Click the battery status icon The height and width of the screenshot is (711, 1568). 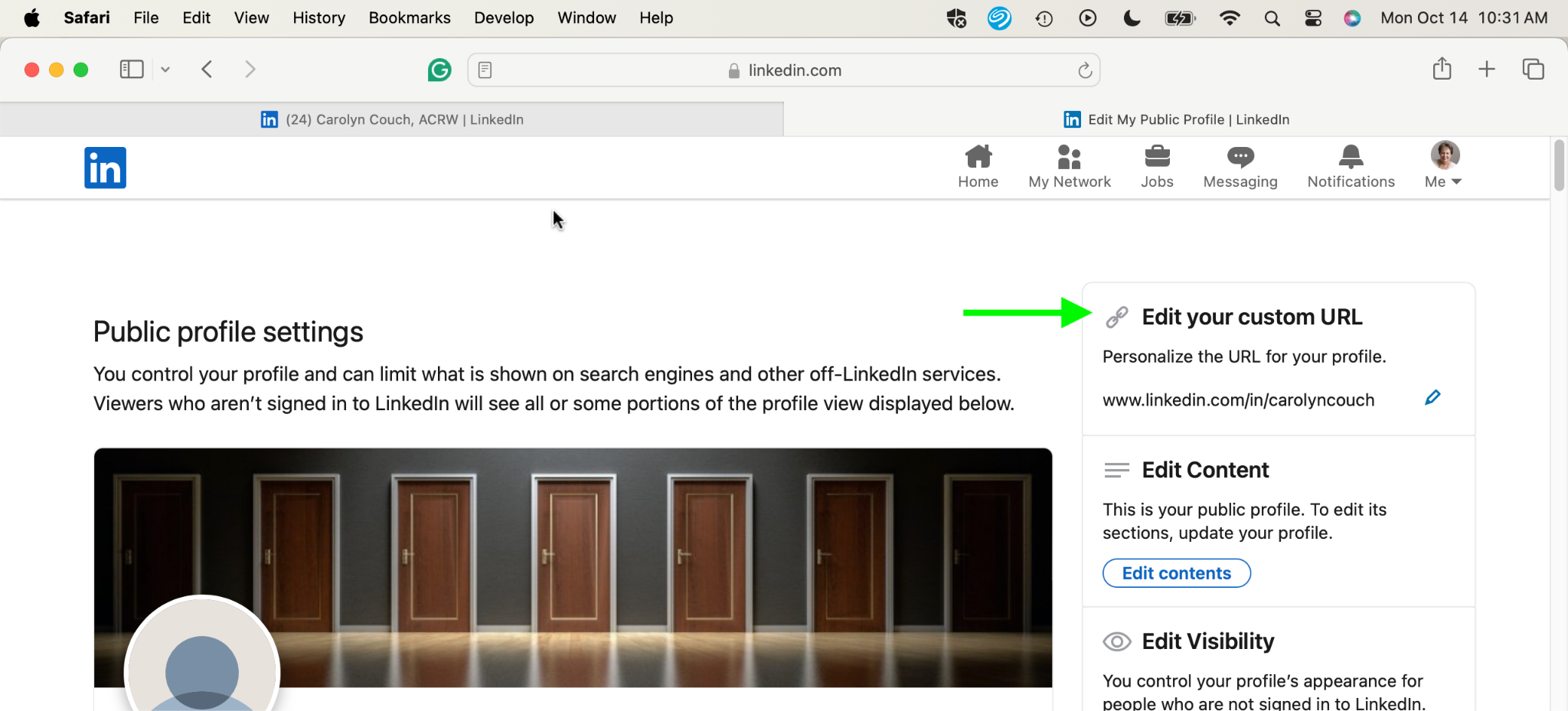tap(1180, 18)
